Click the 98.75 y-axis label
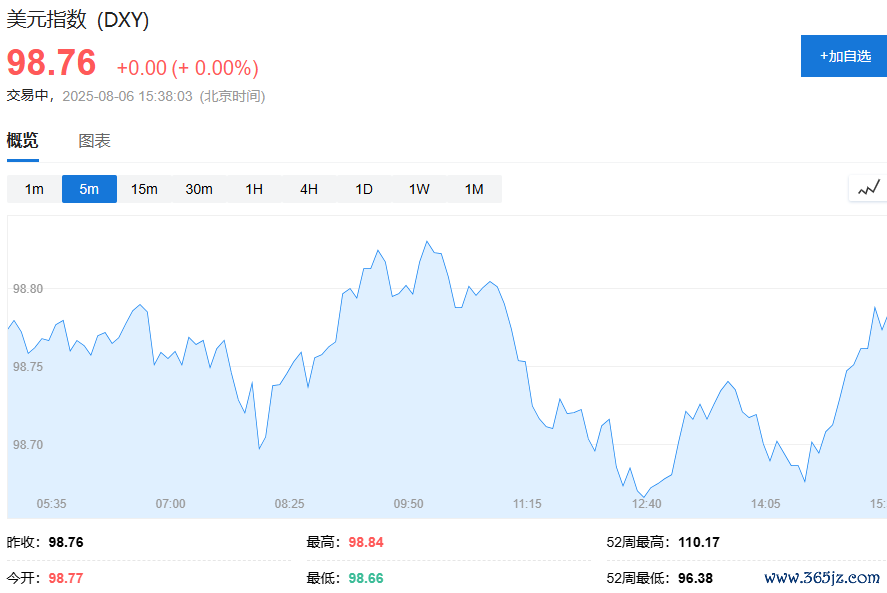 [x=28, y=367]
